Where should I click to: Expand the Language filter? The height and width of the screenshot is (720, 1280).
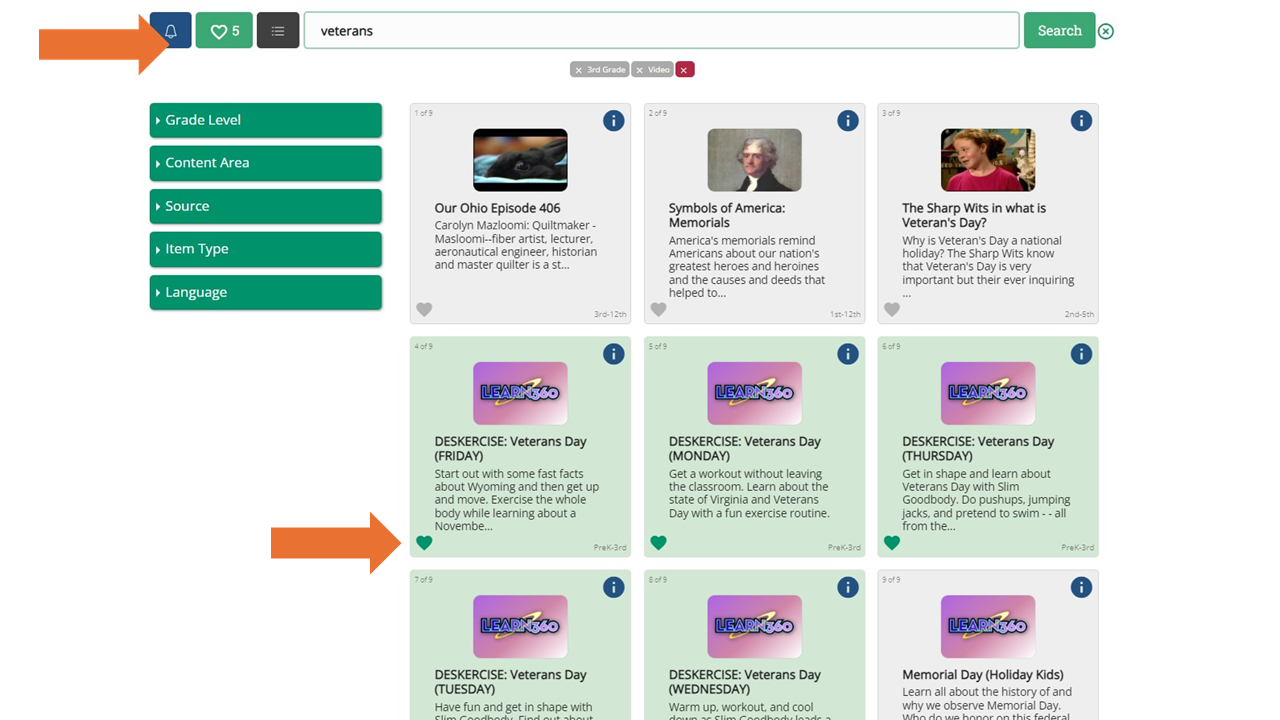point(266,292)
